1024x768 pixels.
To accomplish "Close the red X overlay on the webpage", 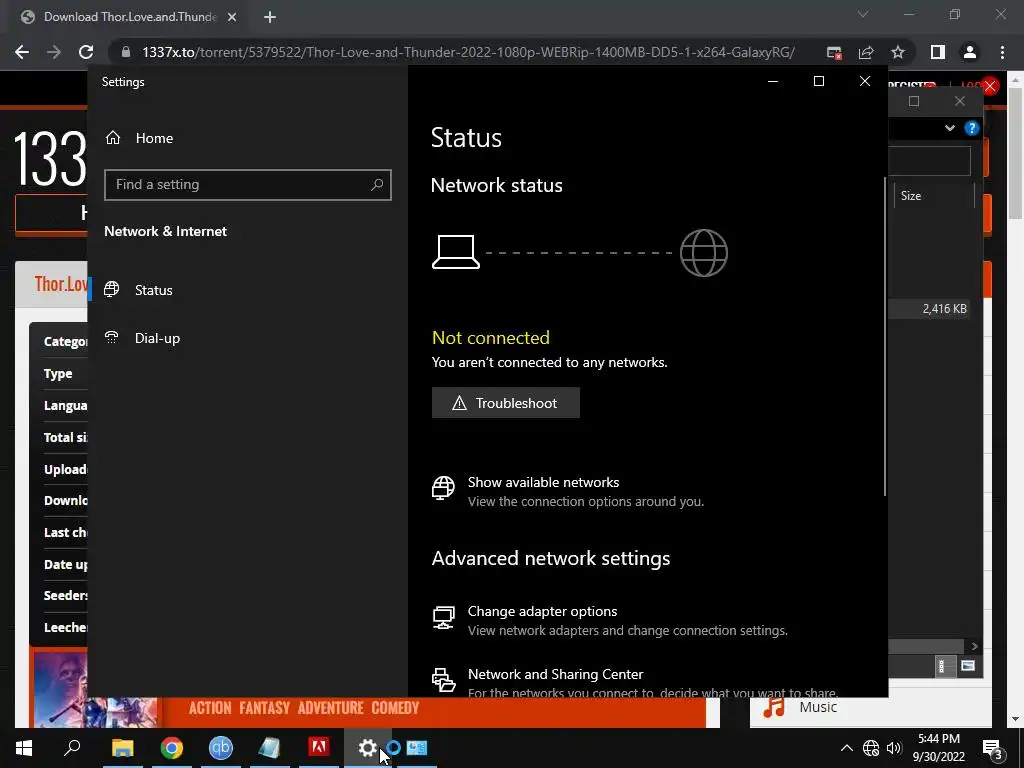I will coord(990,86).
